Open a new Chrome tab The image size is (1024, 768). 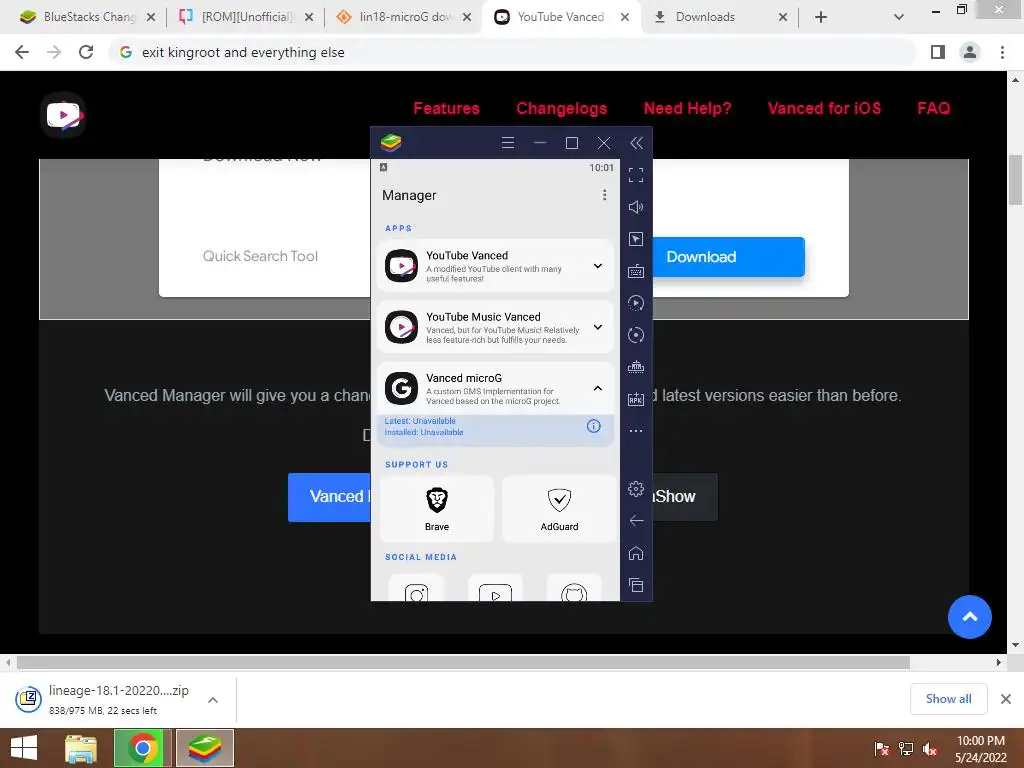[821, 17]
